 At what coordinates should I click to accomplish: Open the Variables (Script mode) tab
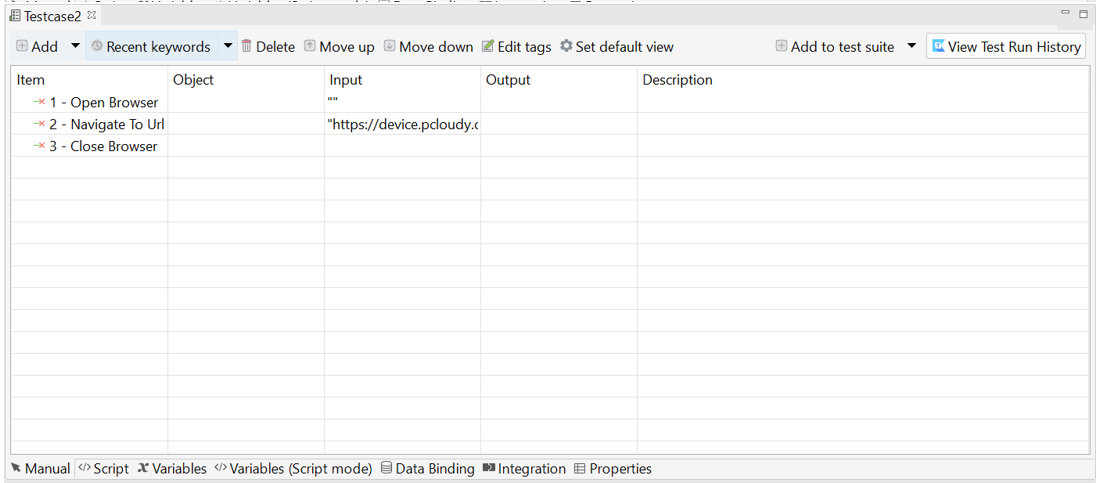point(293,468)
